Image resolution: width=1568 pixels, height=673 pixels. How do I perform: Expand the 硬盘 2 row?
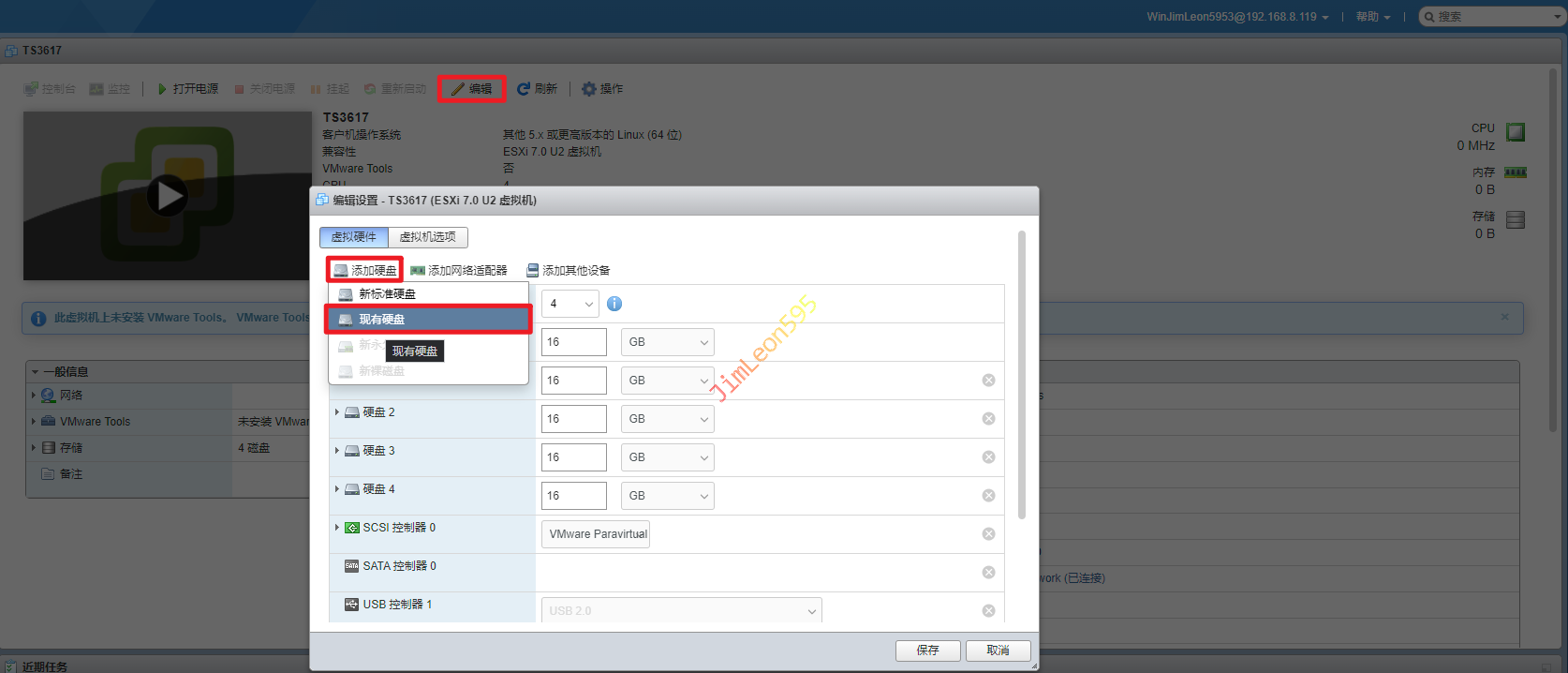coord(337,412)
